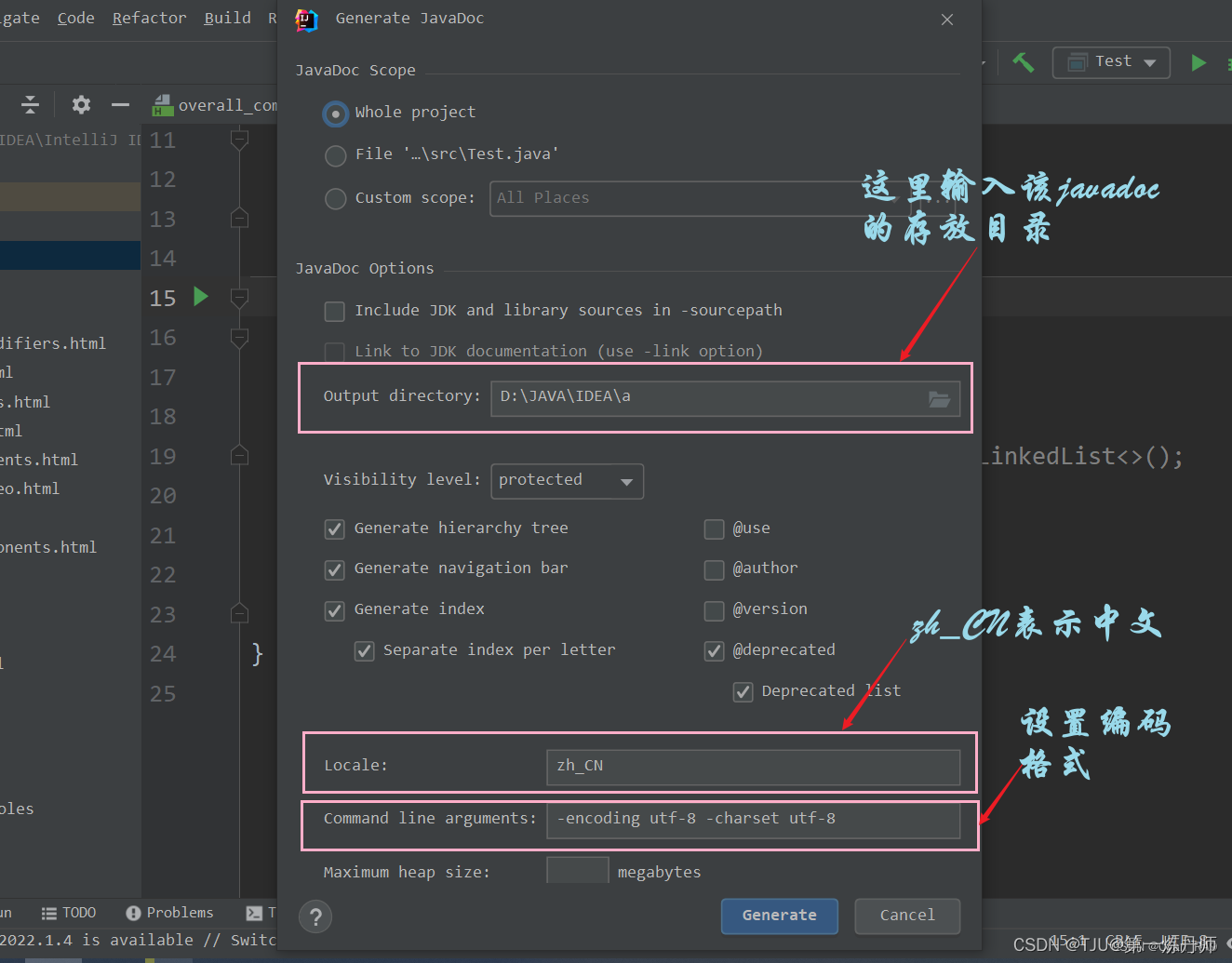Select Whole project scope radio
Screen dimensions: 1232x963
click(x=335, y=114)
